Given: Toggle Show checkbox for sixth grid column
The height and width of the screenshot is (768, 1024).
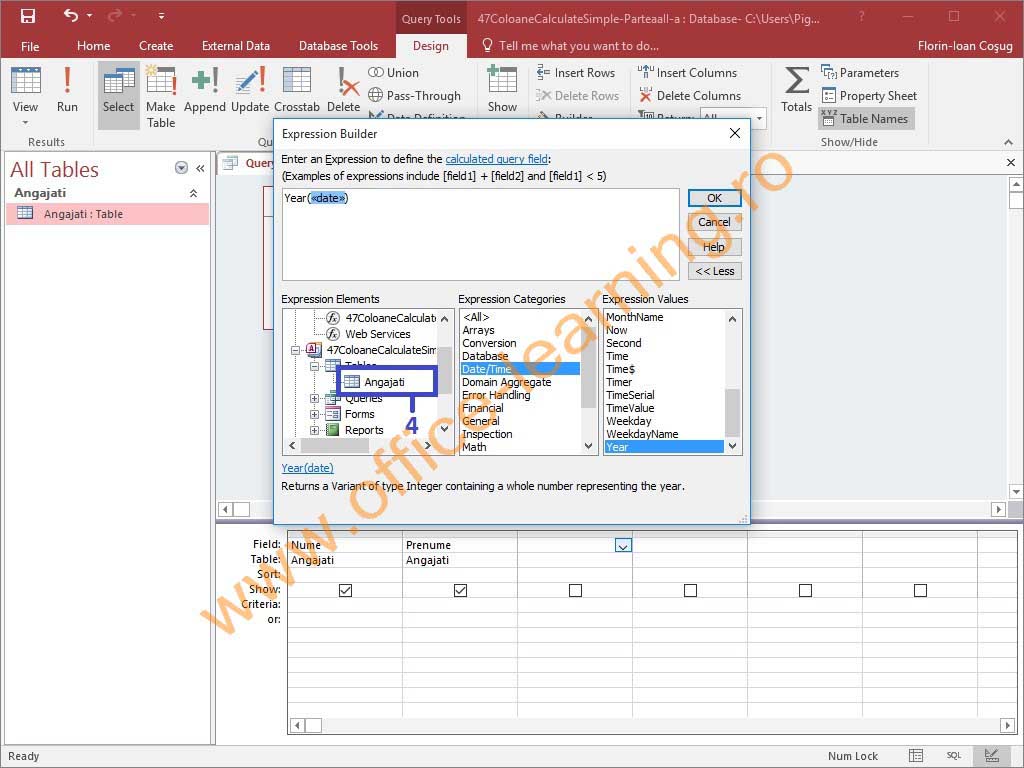Looking at the screenshot, I should pyautogui.click(x=920, y=590).
